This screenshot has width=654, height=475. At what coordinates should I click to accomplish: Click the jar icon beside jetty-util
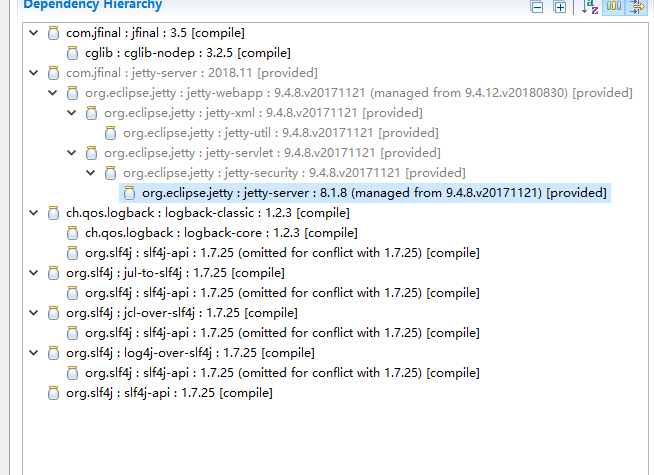pyautogui.click(x=111, y=133)
